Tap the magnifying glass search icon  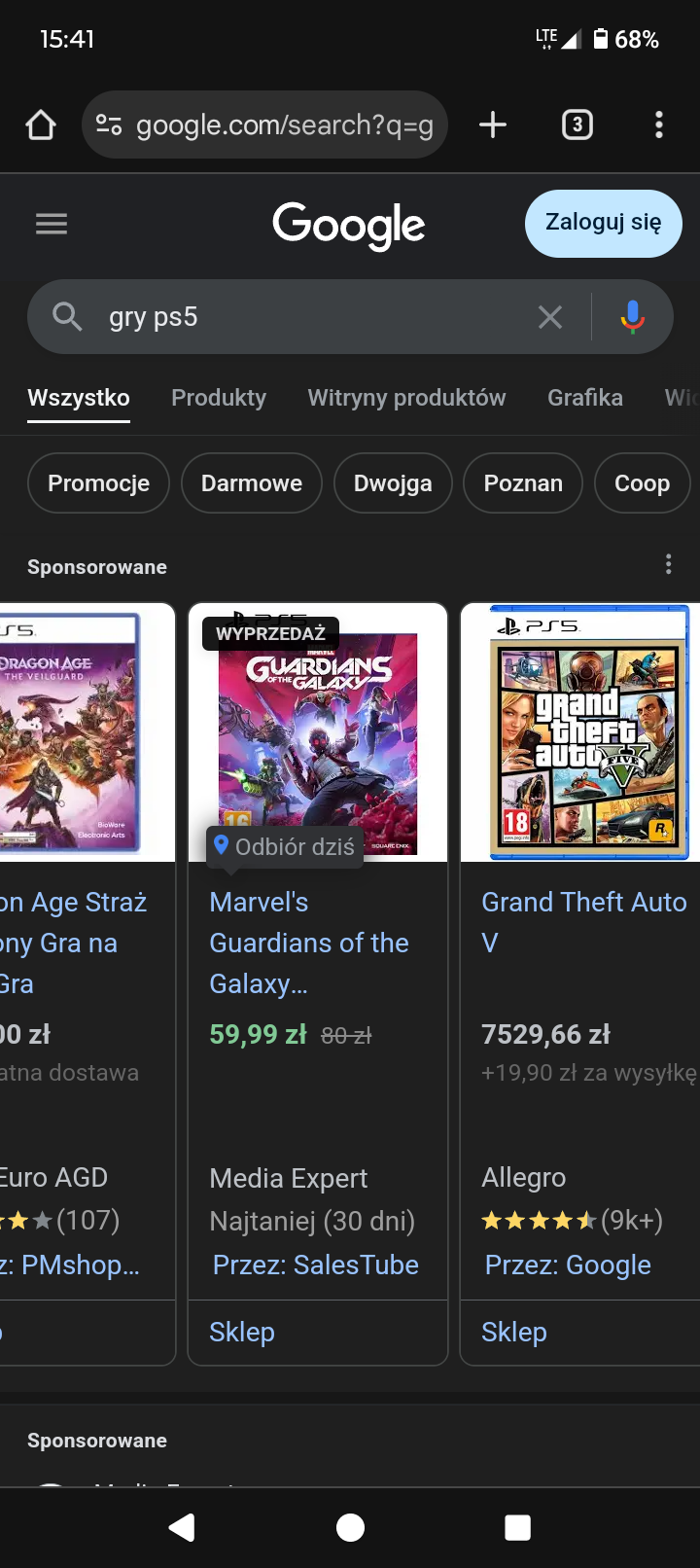tap(67, 317)
